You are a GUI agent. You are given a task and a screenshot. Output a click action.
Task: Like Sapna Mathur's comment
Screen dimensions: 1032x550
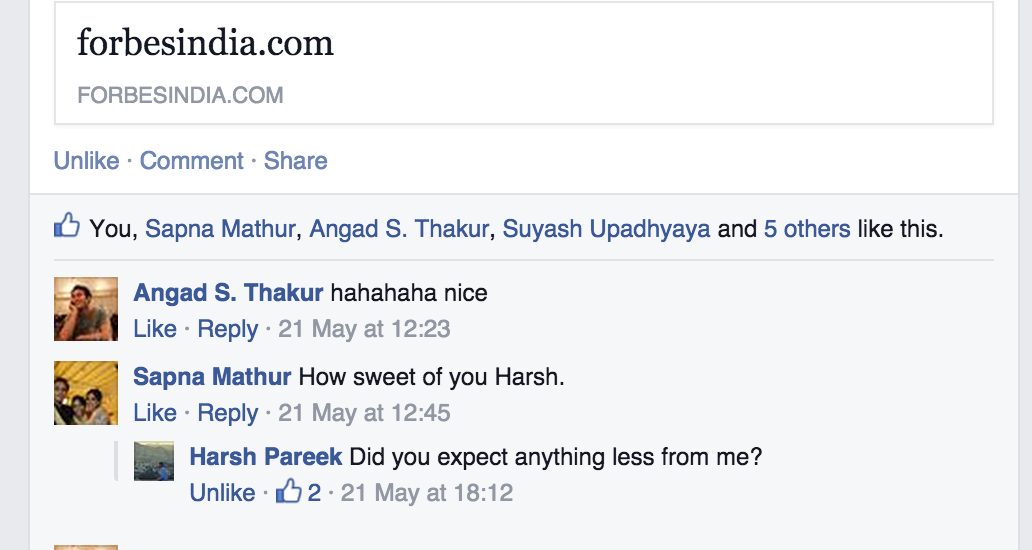click(155, 413)
